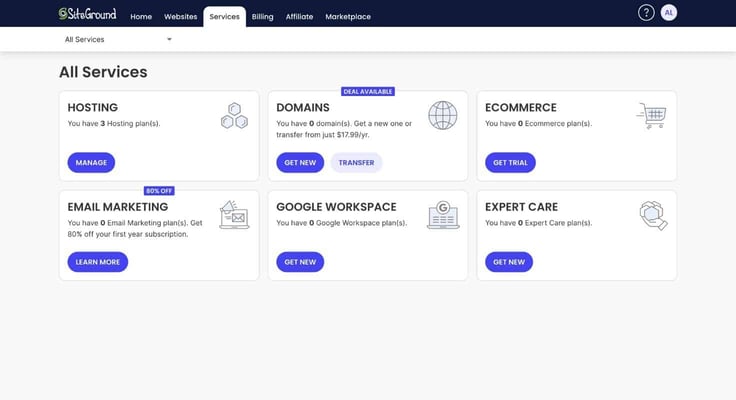Click the Hosting hexagons icon
Image resolution: width=736 pixels, height=400 pixels.
tap(234, 115)
